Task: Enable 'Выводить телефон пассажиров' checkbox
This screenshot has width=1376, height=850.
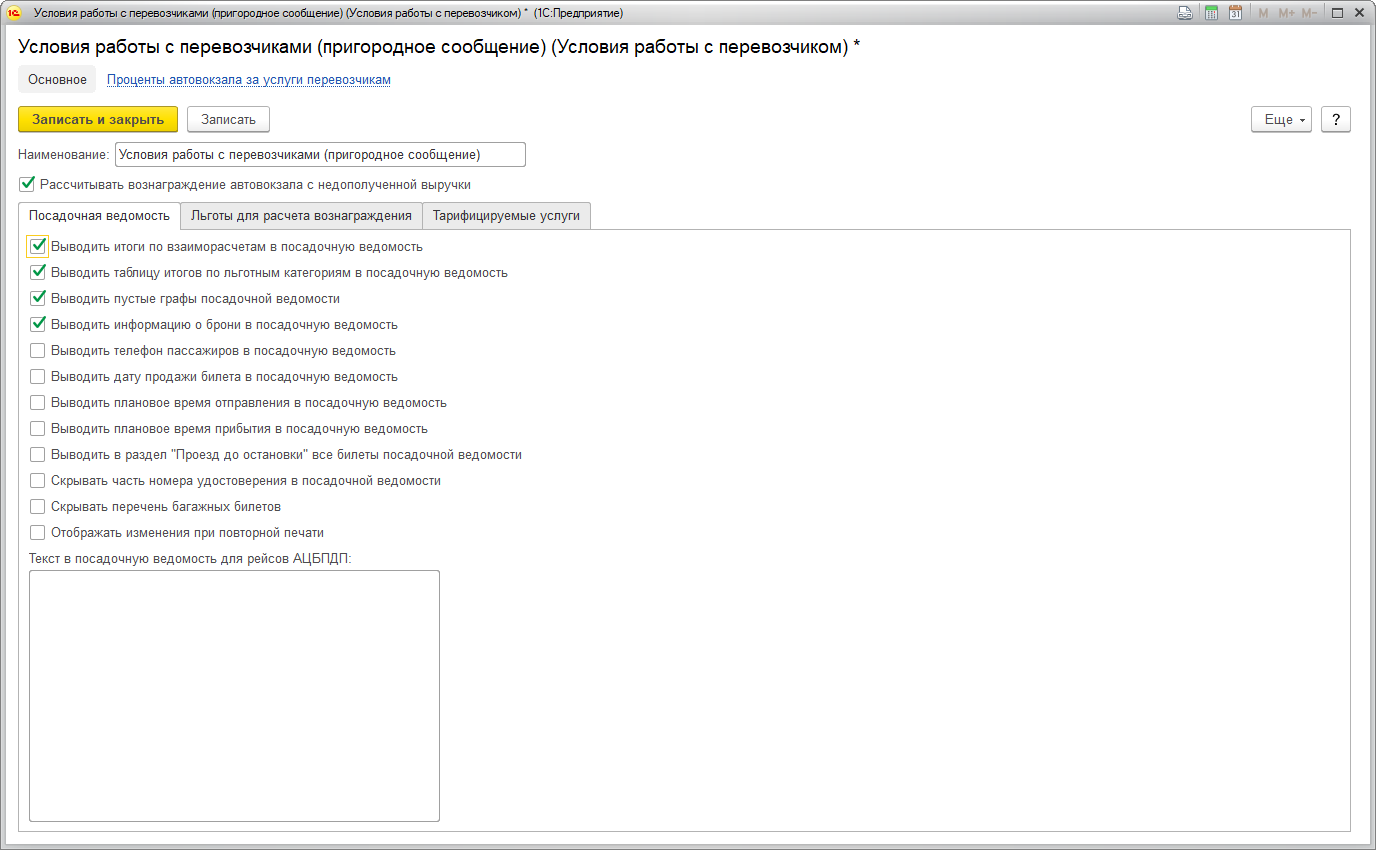Action: (x=38, y=351)
